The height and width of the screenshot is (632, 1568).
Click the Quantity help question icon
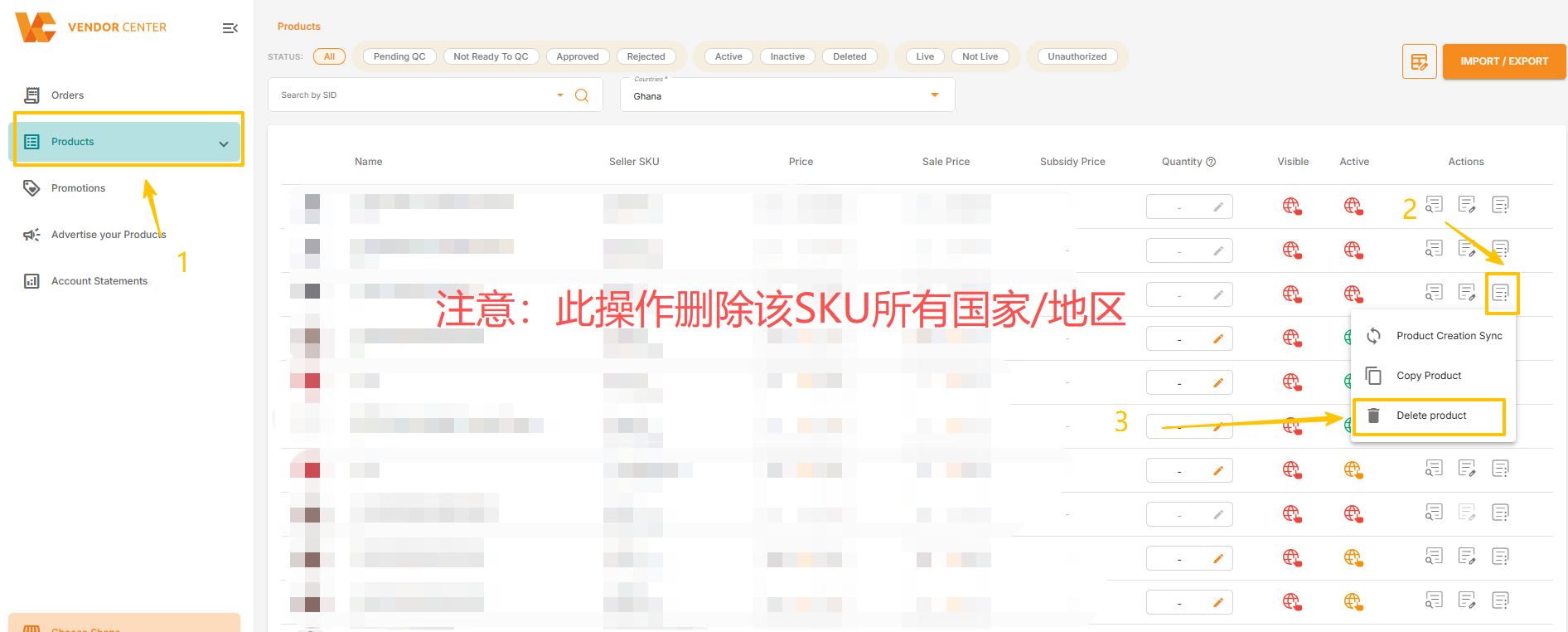(1211, 162)
